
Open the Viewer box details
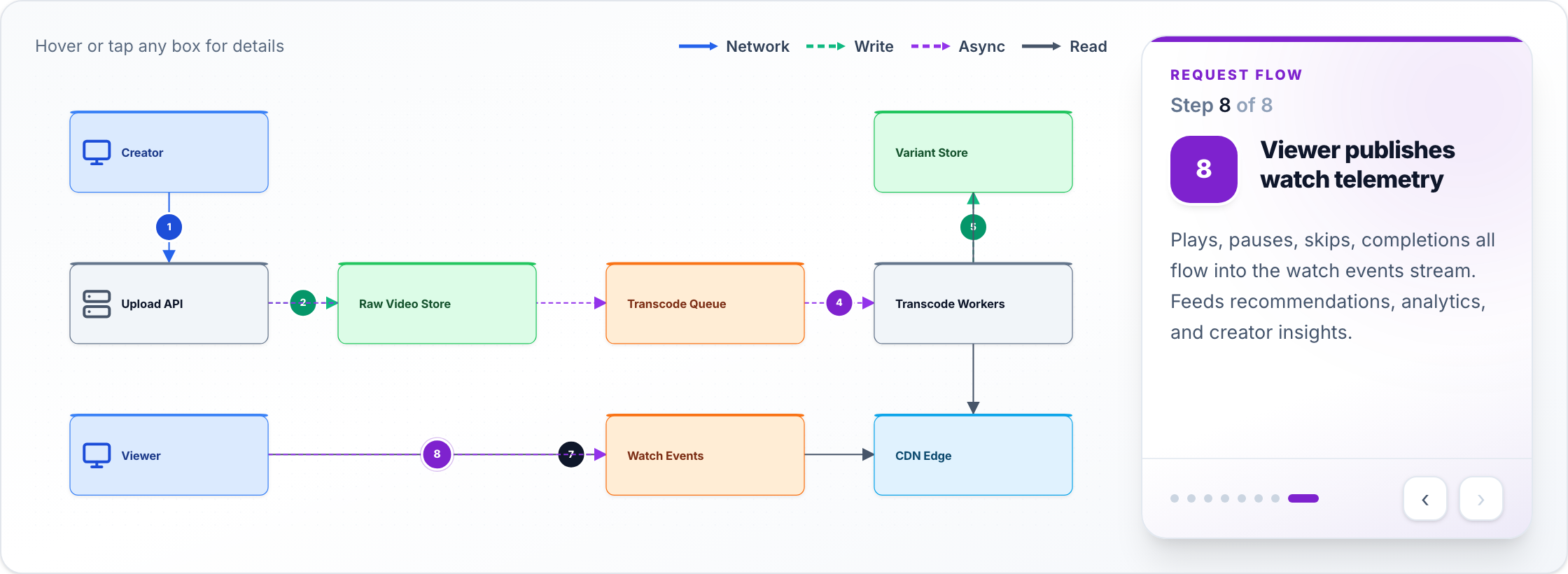pyautogui.click(x=169, y=455)
